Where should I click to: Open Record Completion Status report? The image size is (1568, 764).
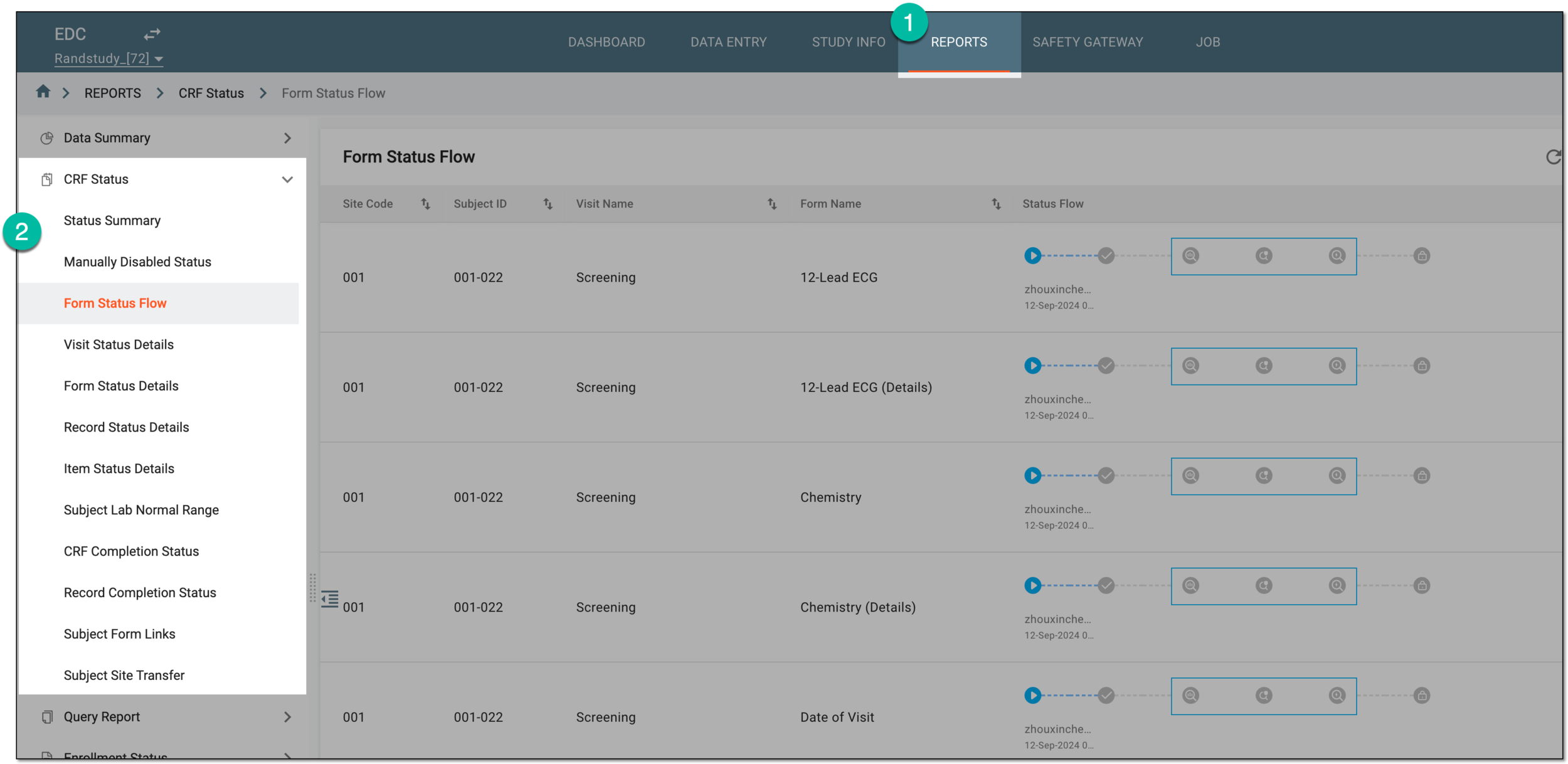point(140,593)
